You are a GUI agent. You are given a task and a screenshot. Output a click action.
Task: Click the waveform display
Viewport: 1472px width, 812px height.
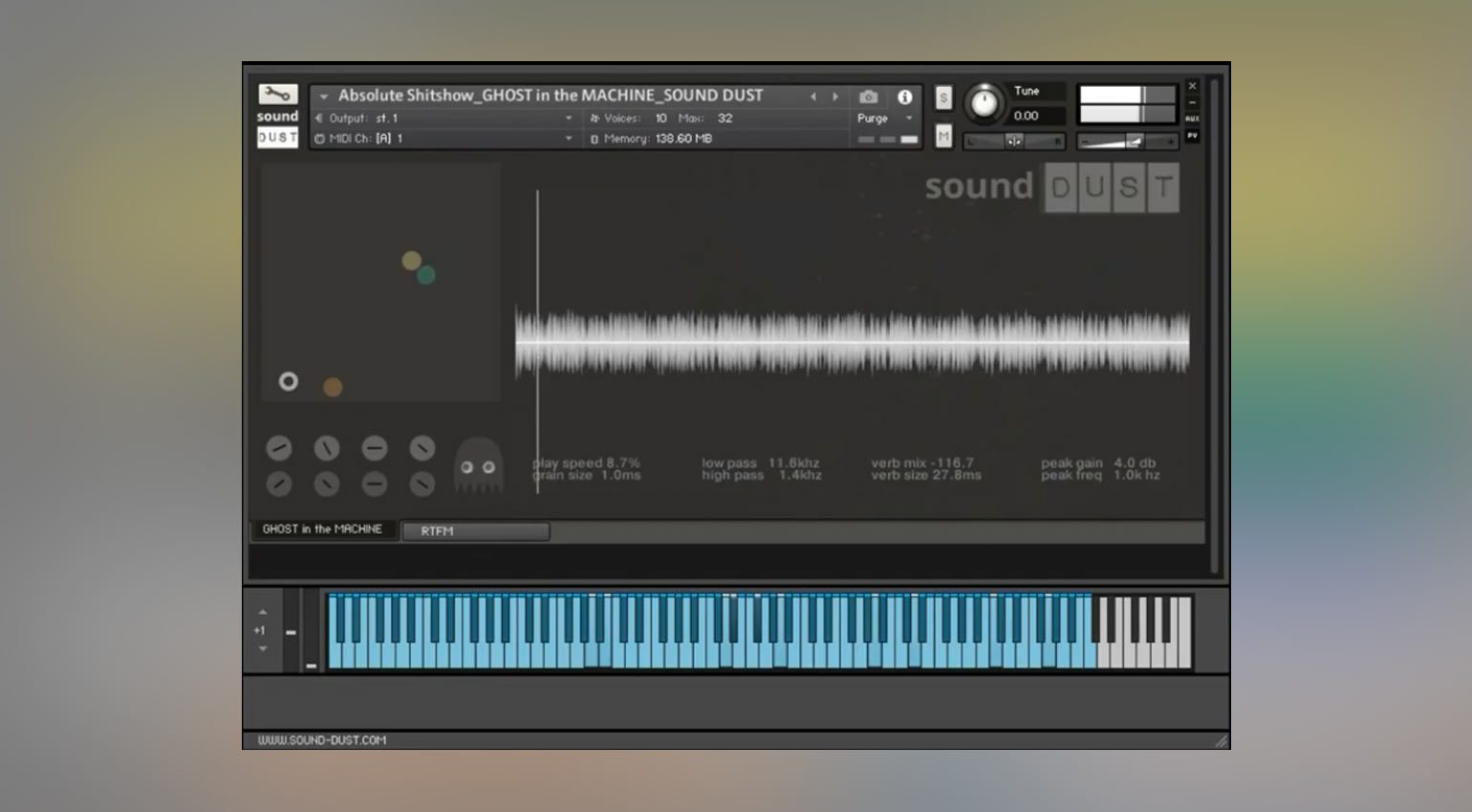point(852,342)
